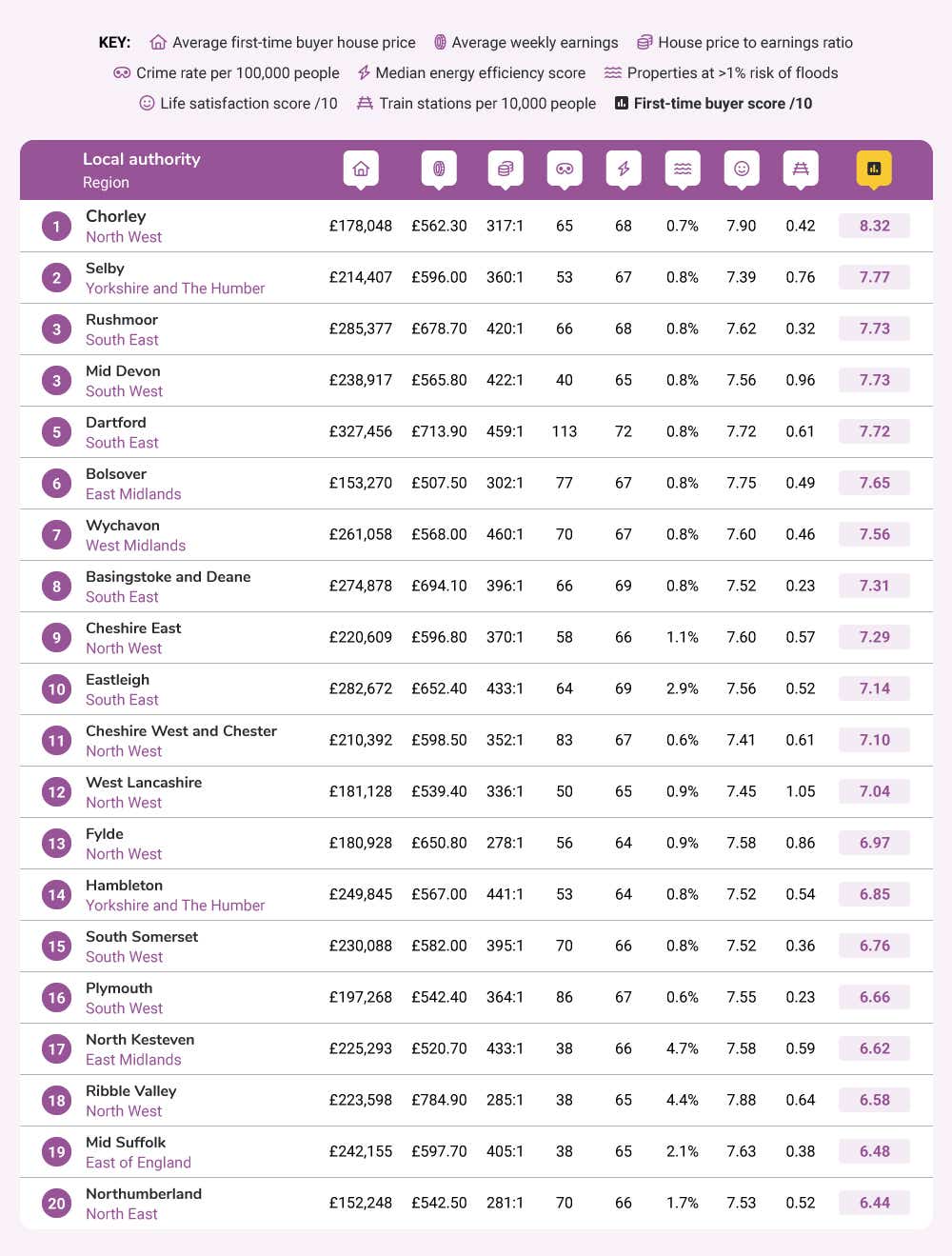Click the yellow first-time buyer score header icon

(x=874, y=169)
